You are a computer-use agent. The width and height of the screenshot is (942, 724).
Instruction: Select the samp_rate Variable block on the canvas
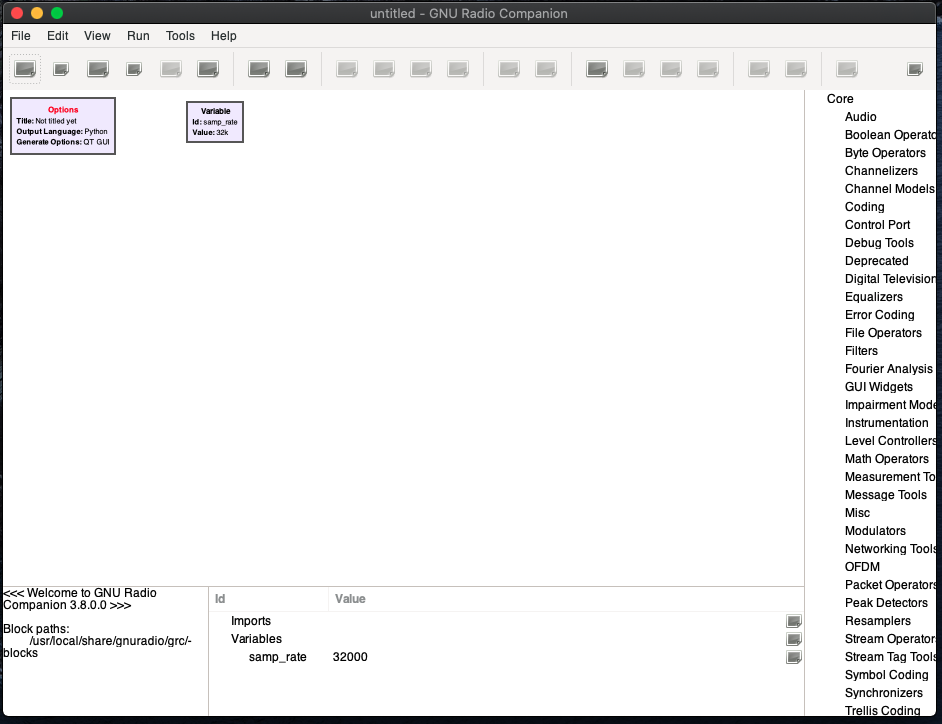(214, 122)
